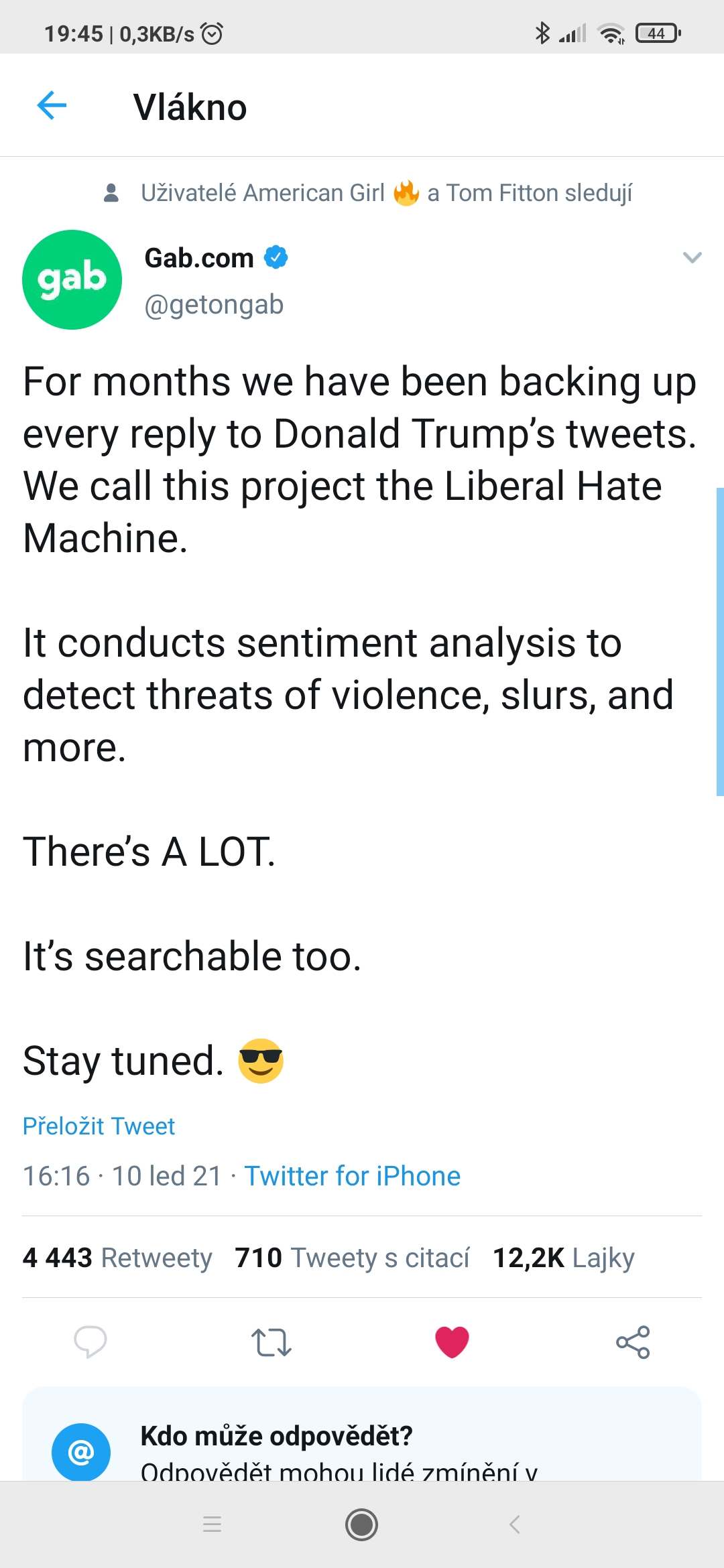
Task: Unlike tweet with red heart
Action: coord(452,1342)
